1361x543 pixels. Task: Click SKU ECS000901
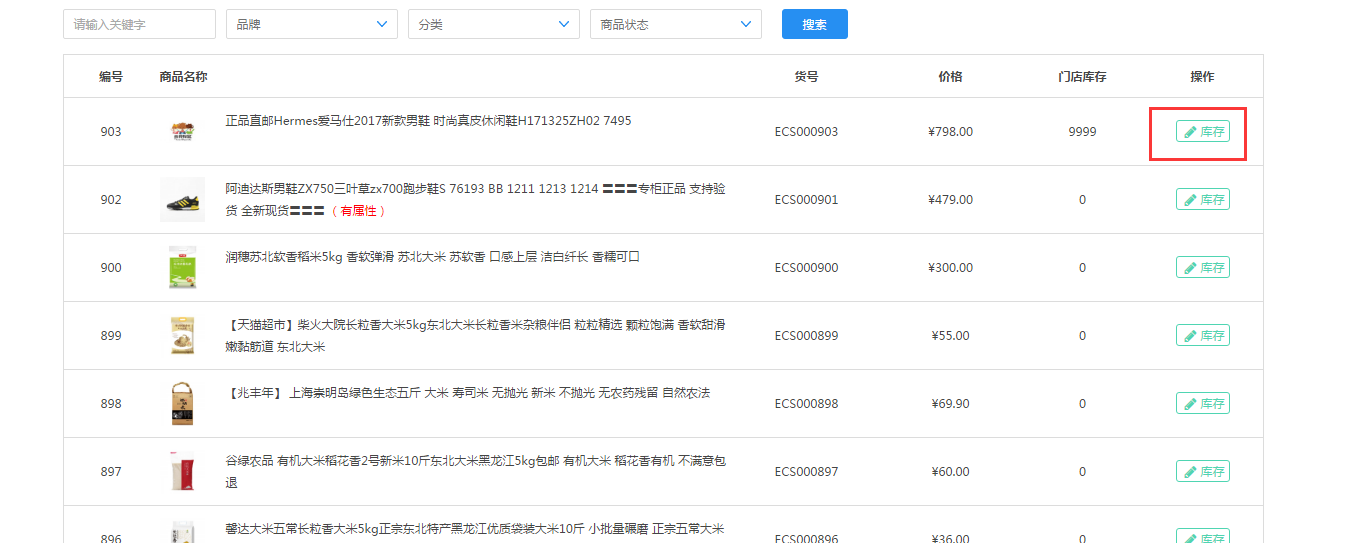coord(806,200)
